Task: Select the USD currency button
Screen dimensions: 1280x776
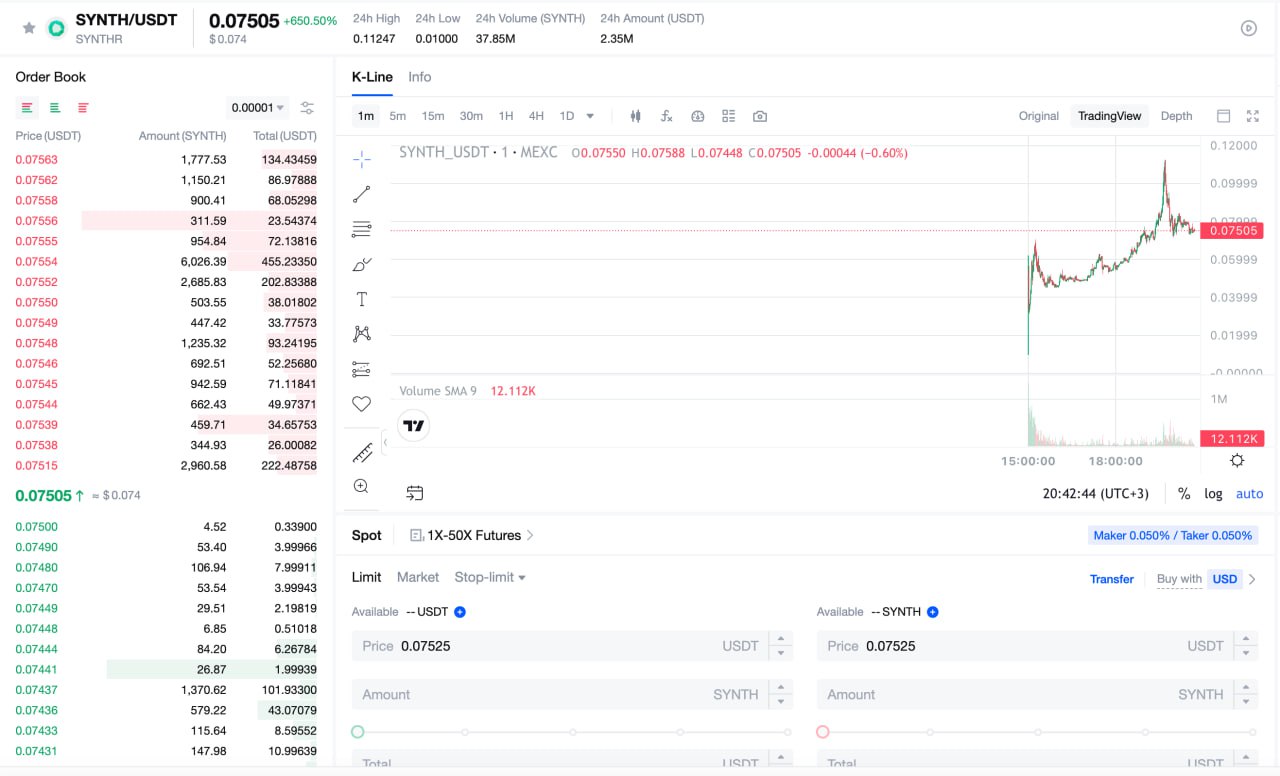Action: tap(1225, 579)
